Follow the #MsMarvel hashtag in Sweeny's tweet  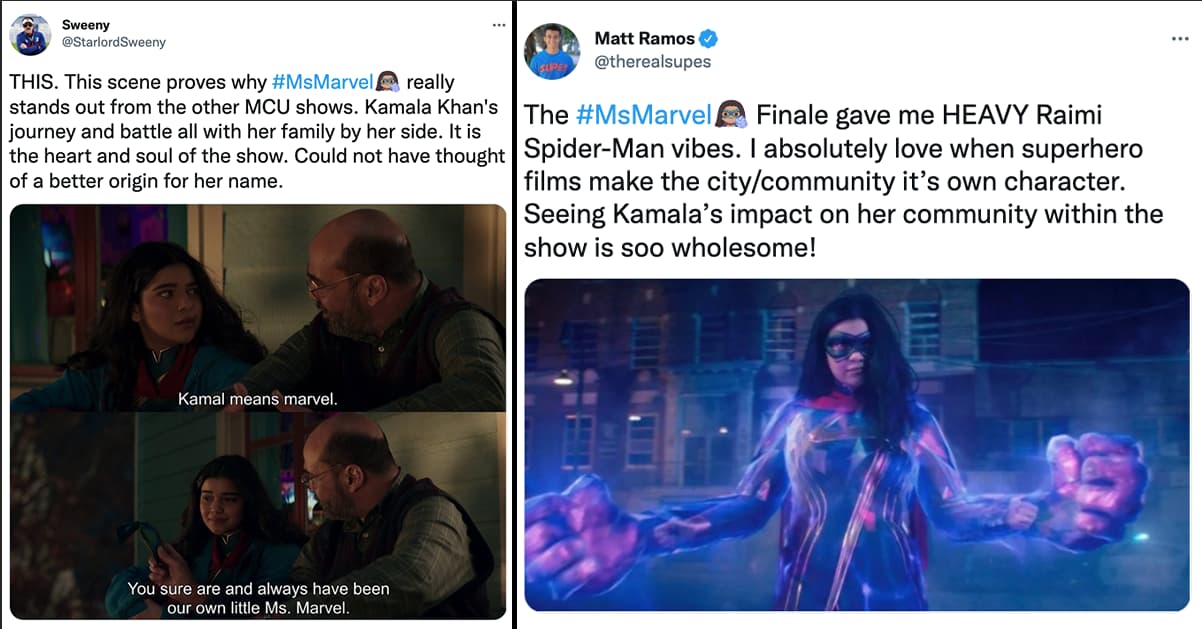pos(322,83)
